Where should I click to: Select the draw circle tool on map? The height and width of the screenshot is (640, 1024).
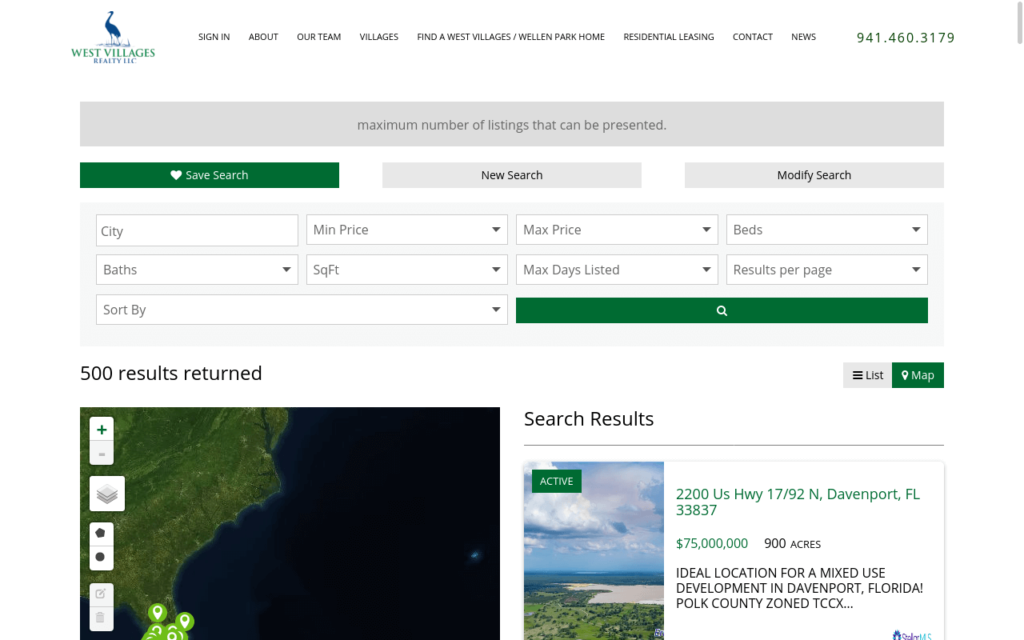tap(101, 557)
